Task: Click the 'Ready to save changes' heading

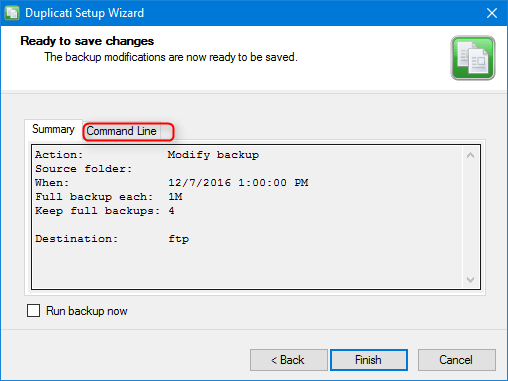Action: [x=87, y=41]
